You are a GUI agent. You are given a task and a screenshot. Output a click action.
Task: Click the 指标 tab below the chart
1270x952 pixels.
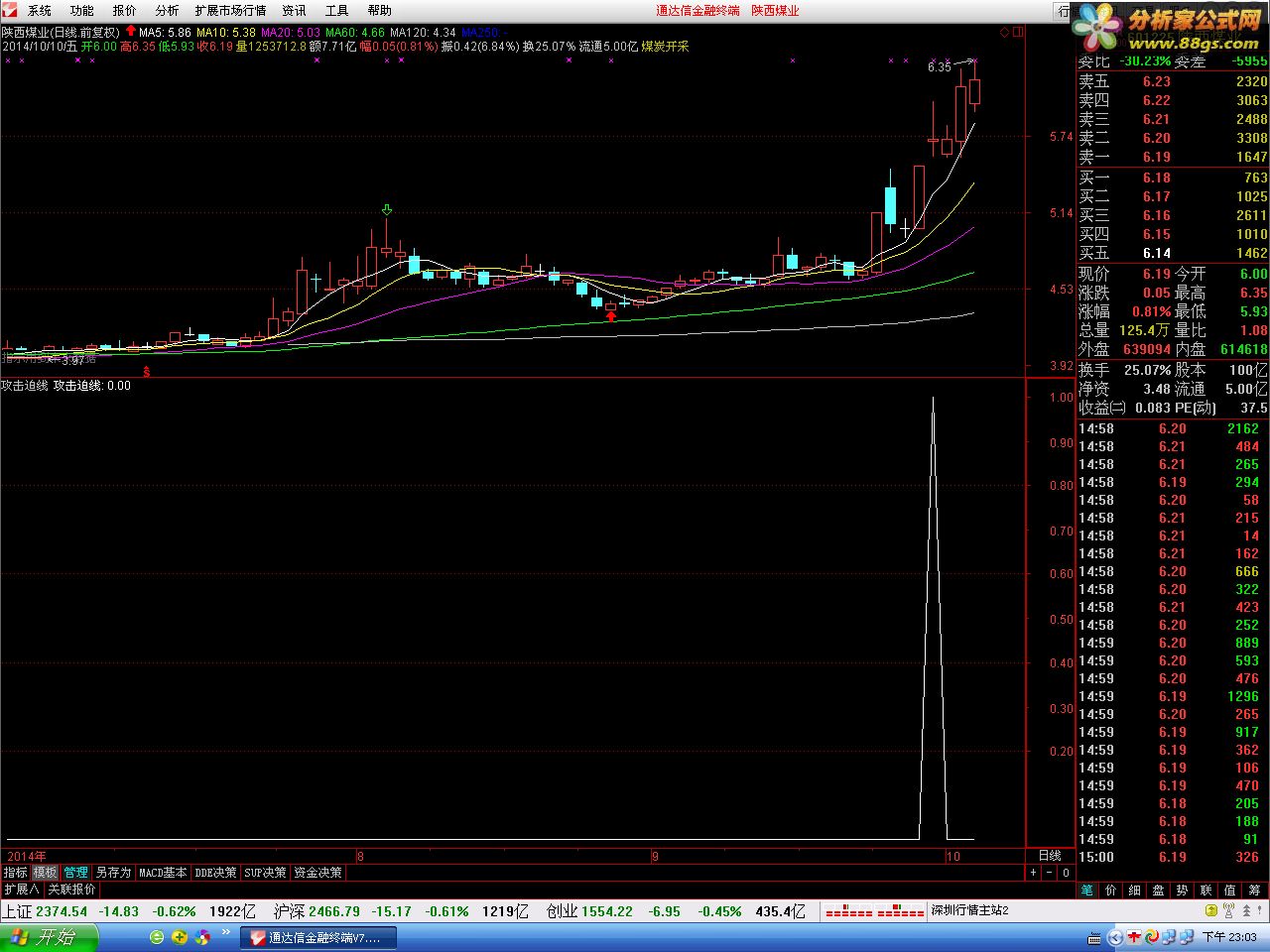click(x=16, y=873)
